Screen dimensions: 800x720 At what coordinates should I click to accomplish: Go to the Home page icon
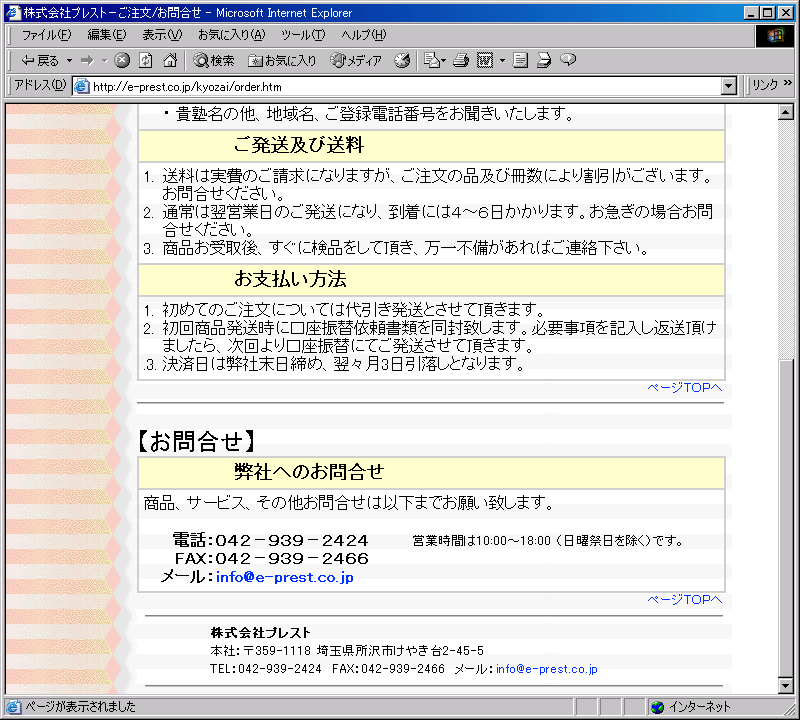pos(170,60)
